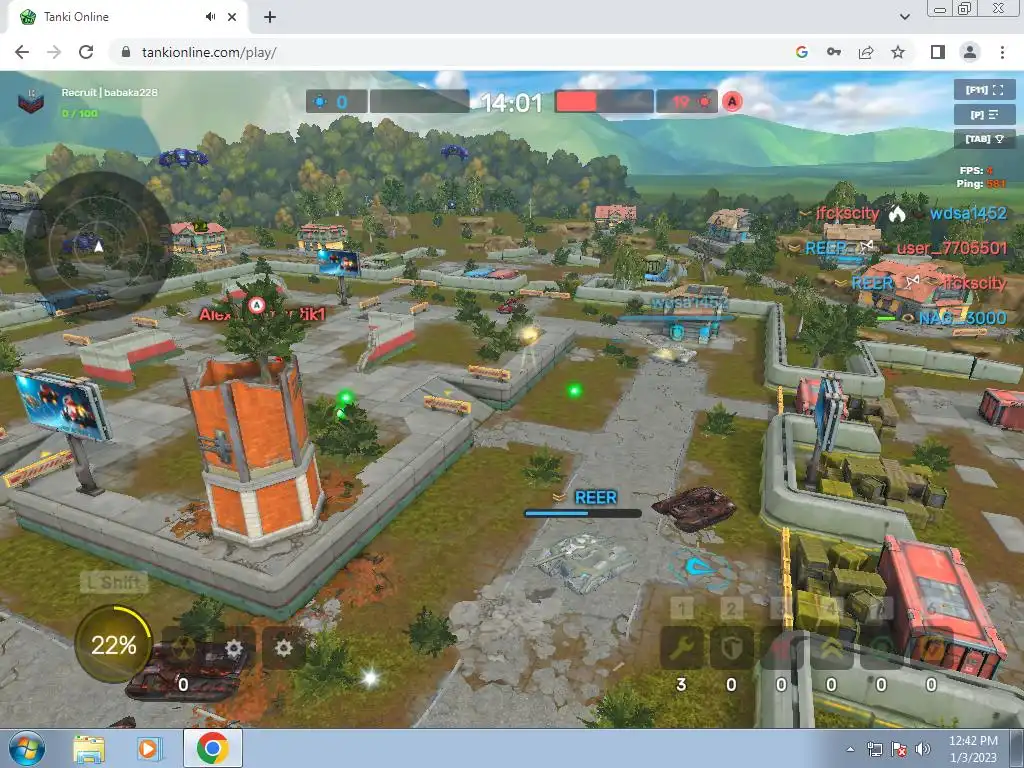Launch Windows Media Player from taskbar

[148, 748]
